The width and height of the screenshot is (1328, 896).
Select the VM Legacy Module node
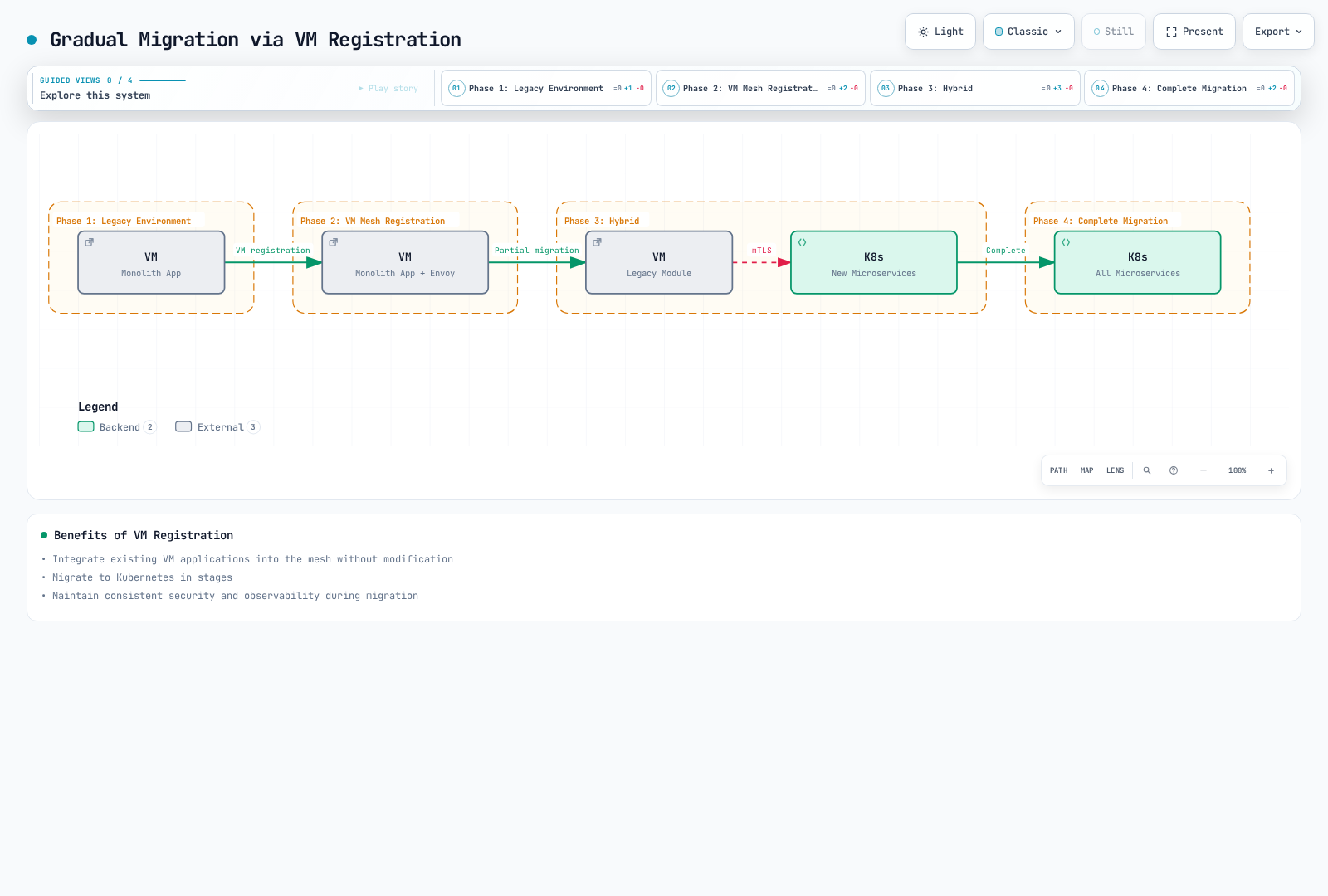tap(659, 262)
